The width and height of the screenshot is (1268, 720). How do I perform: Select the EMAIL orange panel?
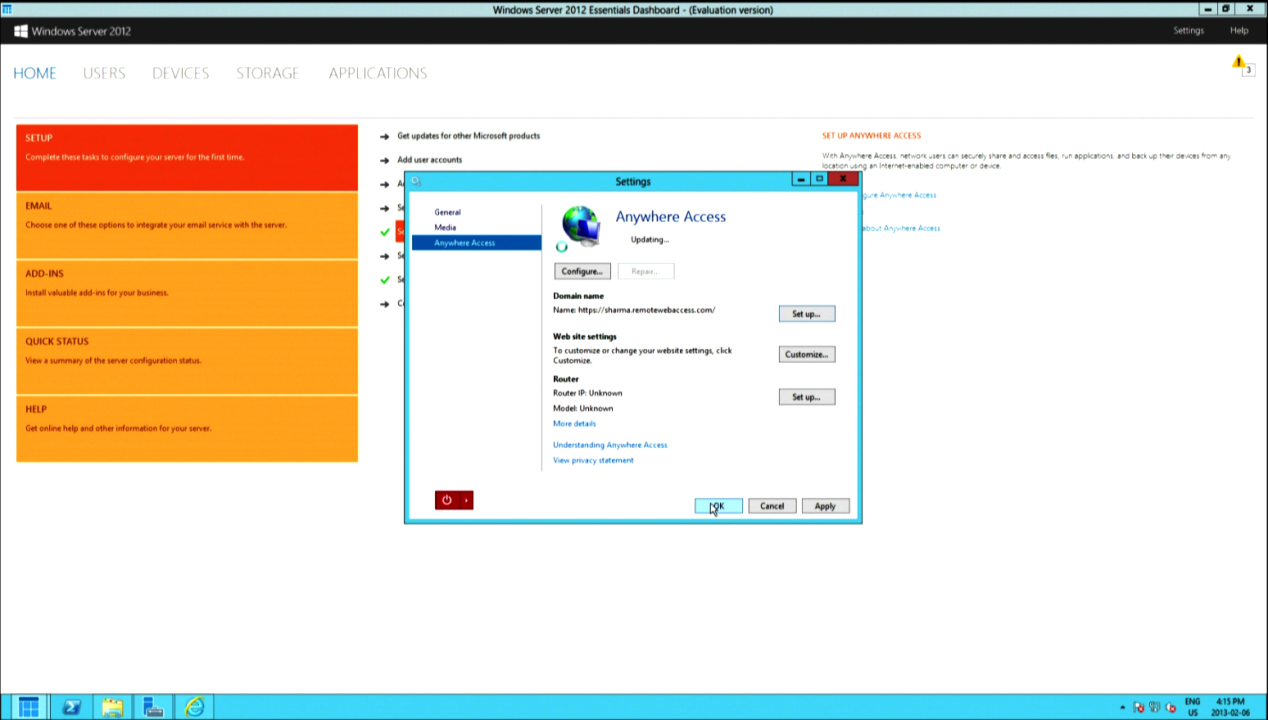click(187, 225)
